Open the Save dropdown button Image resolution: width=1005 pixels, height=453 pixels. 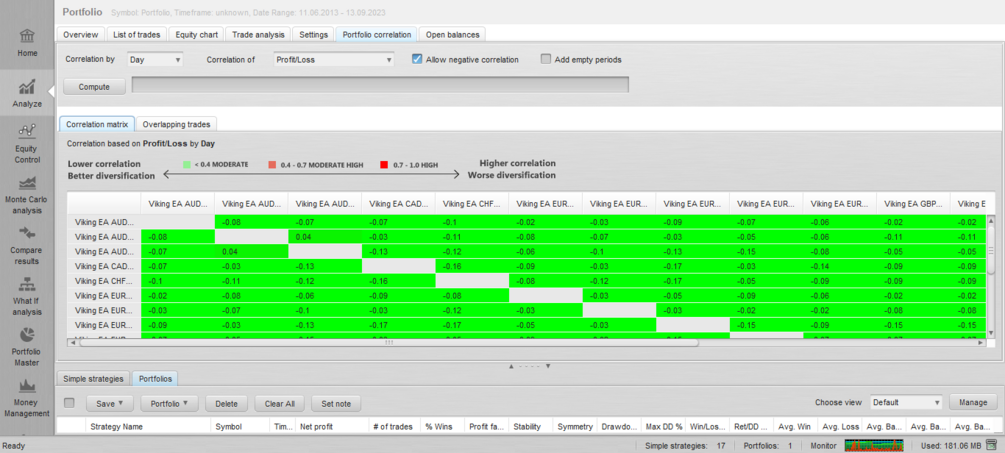coord(110,404)
